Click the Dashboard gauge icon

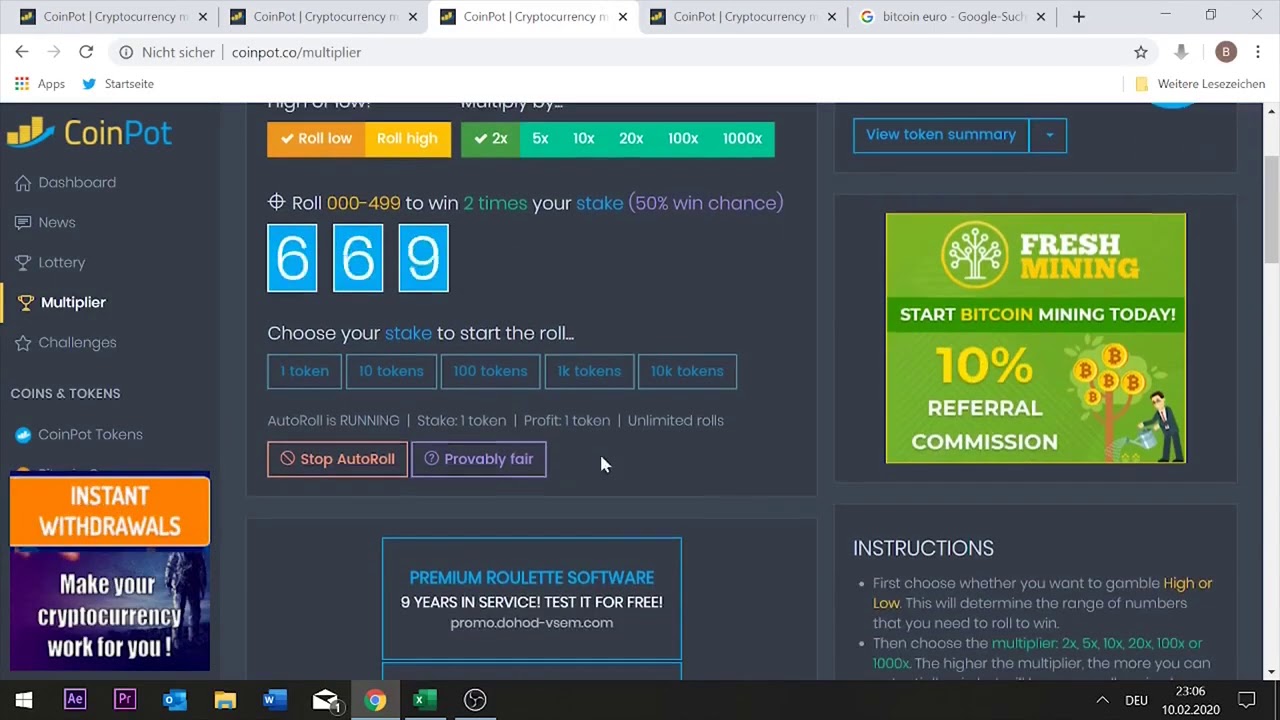23,182
